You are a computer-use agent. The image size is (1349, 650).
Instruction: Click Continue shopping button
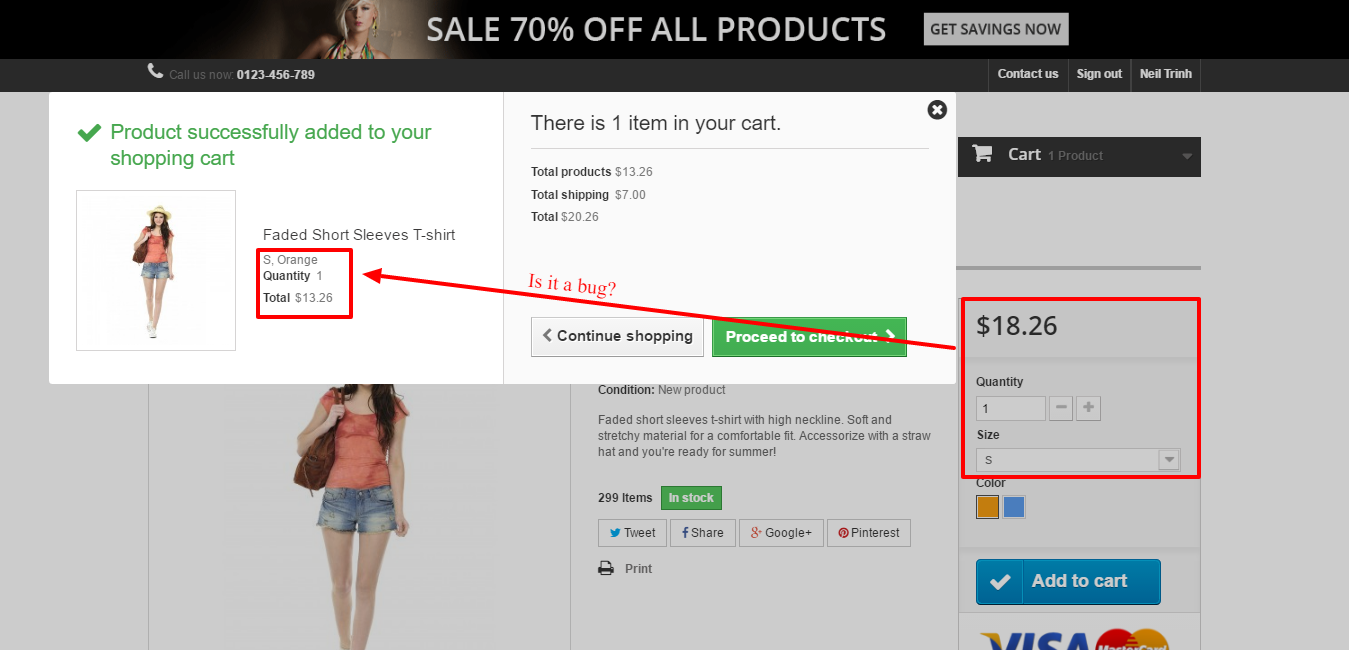(x=617, y=337)
